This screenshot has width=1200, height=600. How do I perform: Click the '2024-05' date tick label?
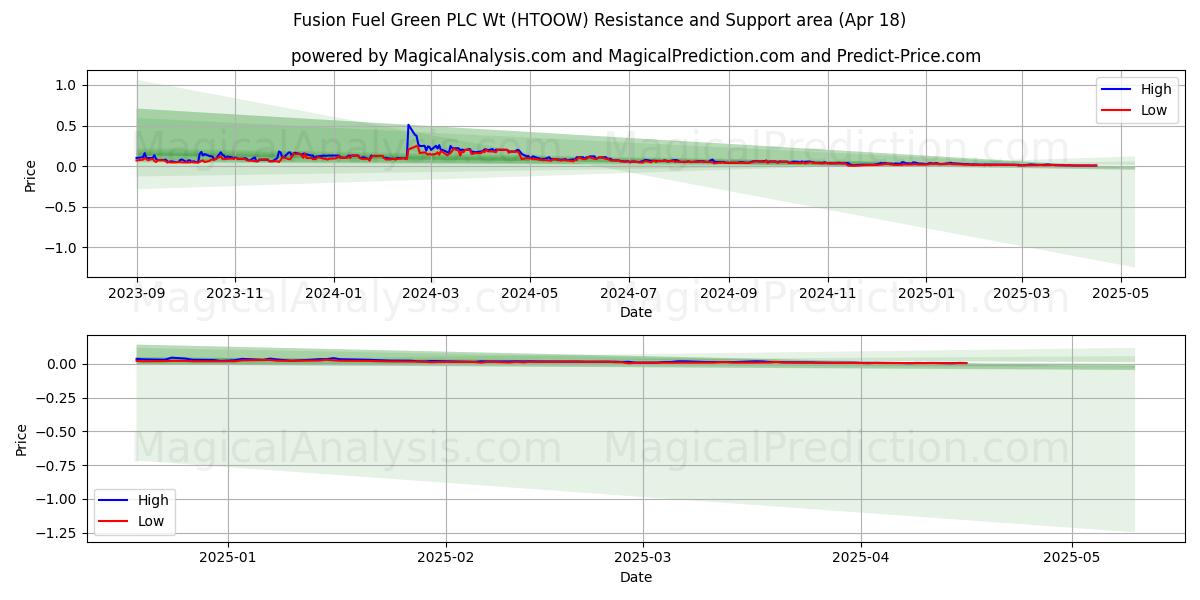pyautogui.click(x=529, y=293)
